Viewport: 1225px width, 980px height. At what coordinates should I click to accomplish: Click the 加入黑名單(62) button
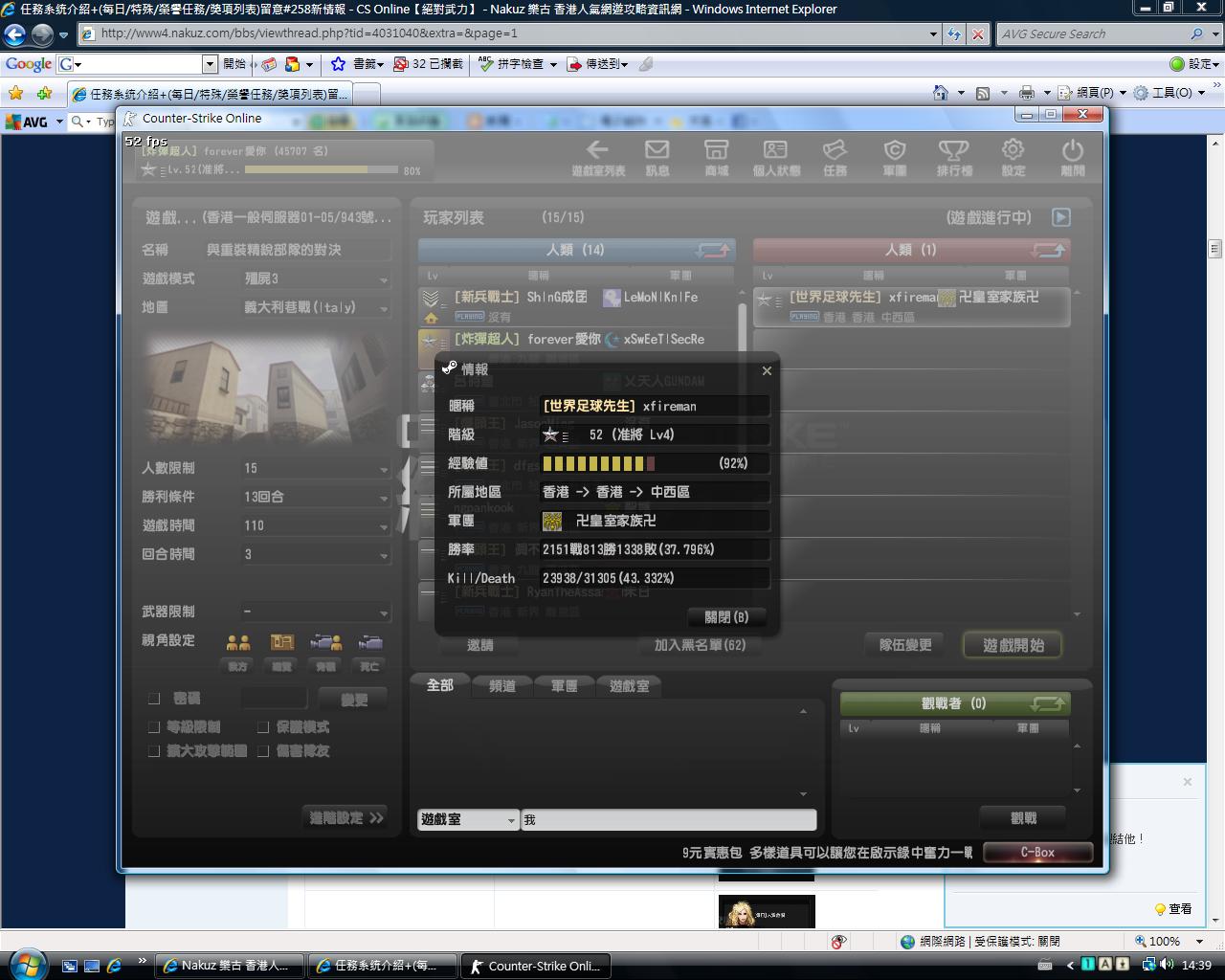[x=701, y=645]
